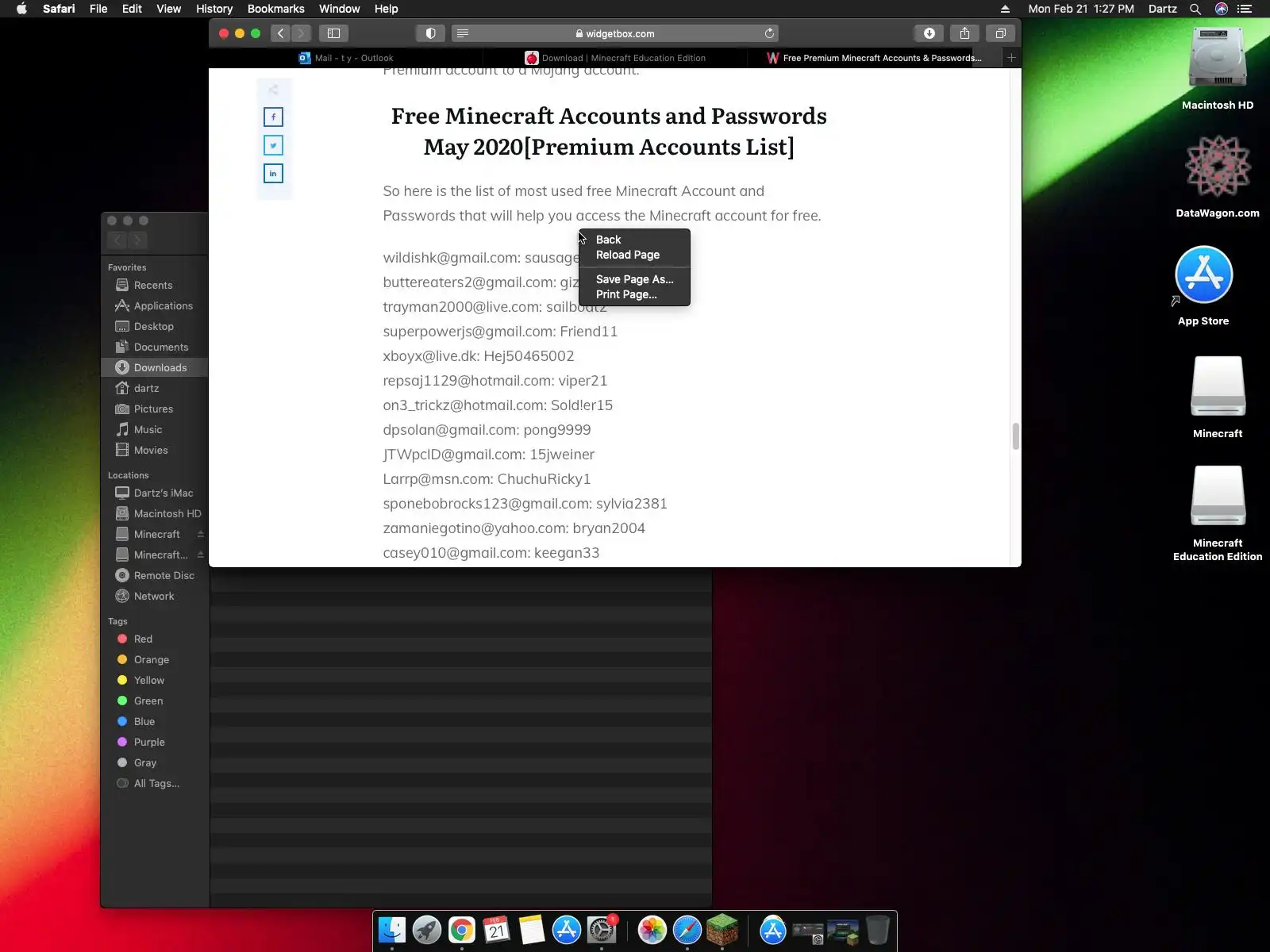Open System Preferences from the Dock
Image resolution: width=1270 pixels, height=952 pixels.
coord(602,930)
